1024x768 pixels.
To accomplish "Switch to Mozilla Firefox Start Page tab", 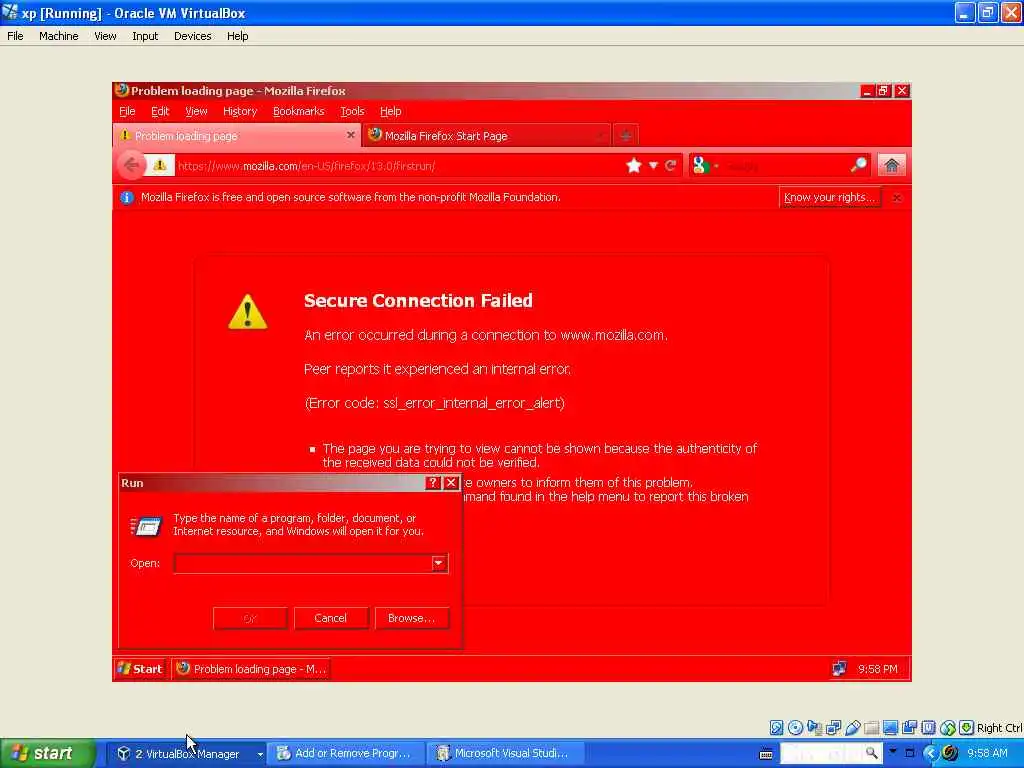I will pos(486,136).
